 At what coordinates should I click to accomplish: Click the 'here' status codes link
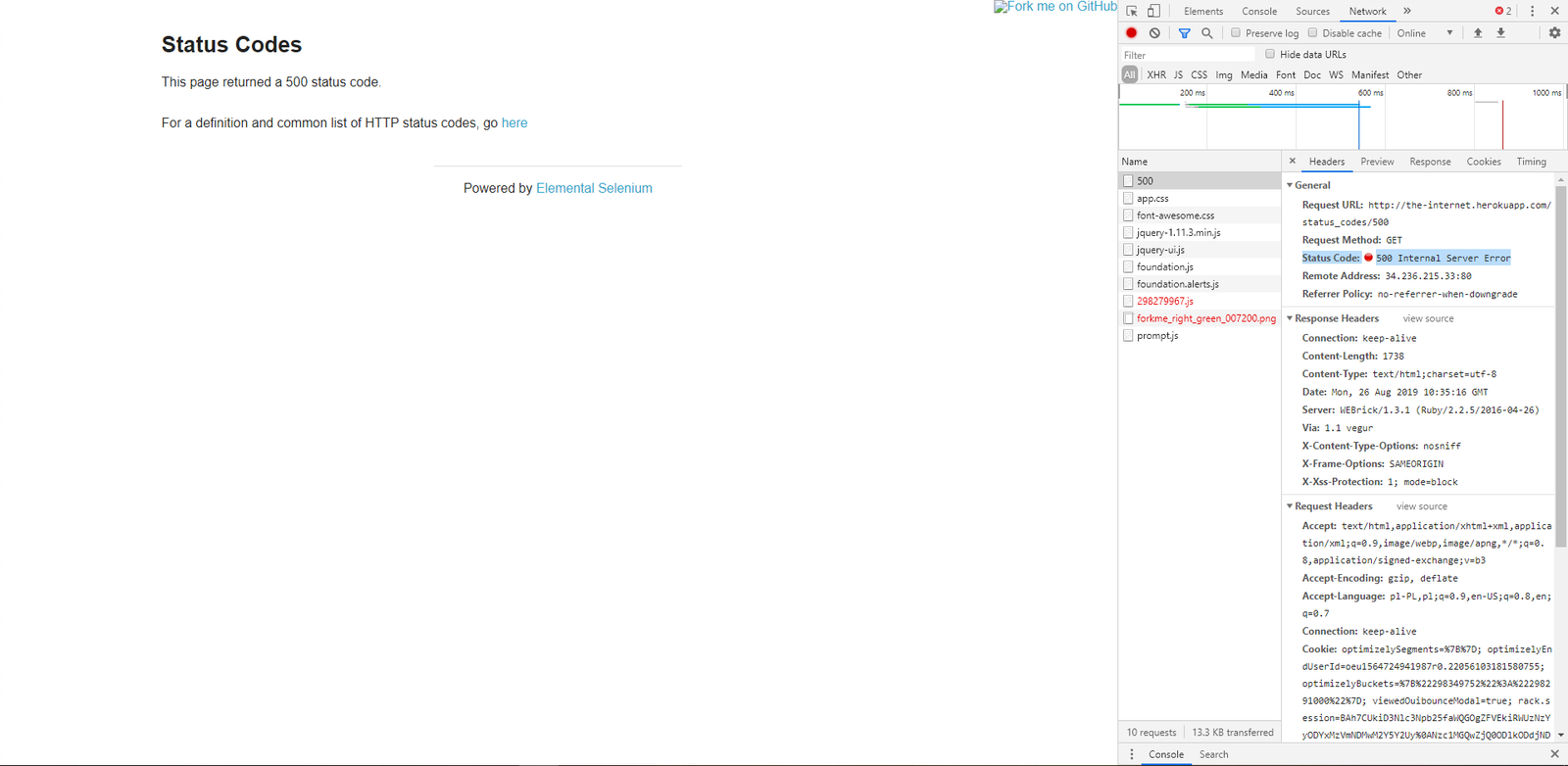click(514, 122)
